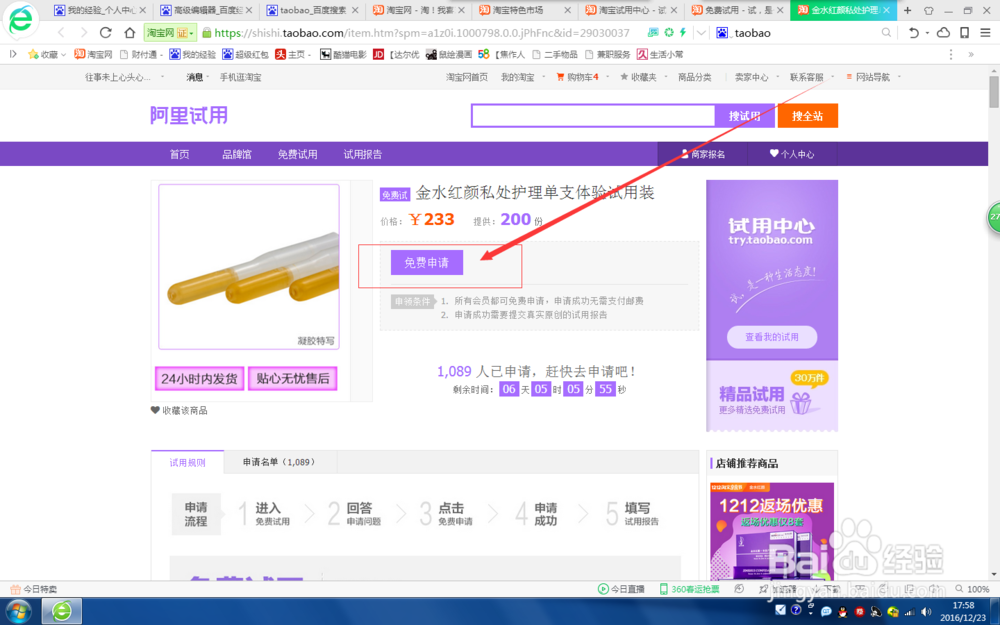
Task: Open the browser main menu icon
Action: (985, 33)
